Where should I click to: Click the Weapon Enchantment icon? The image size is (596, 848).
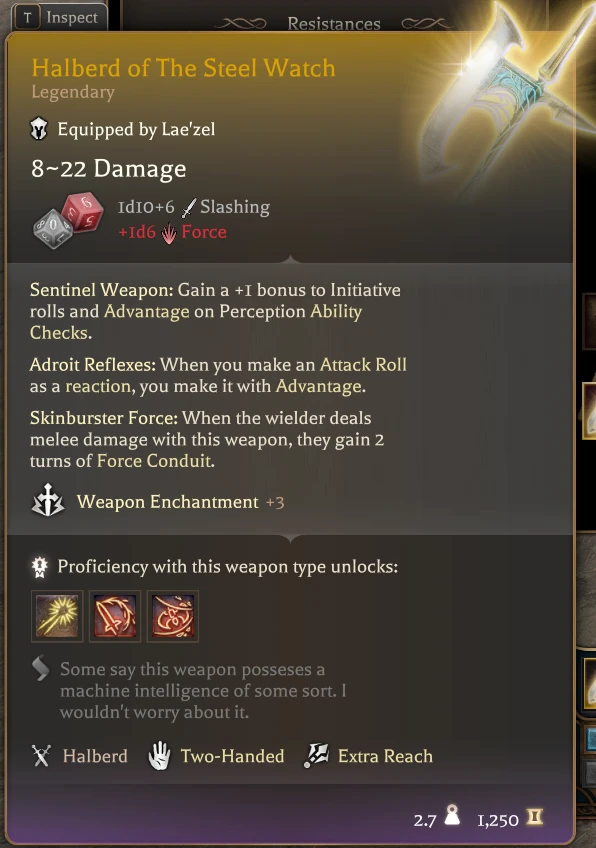(48, 501)
